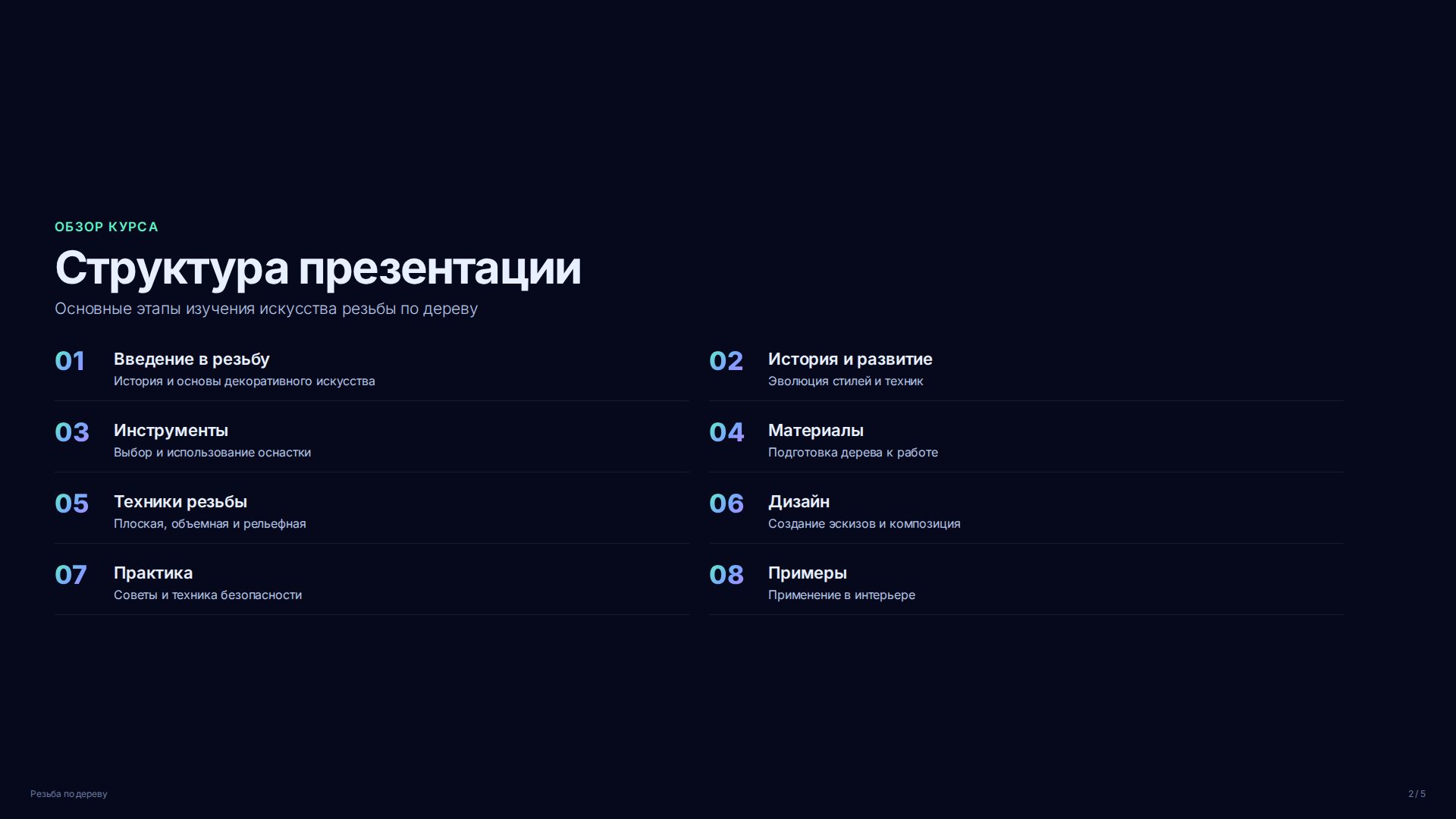The width and height of the screenshot is (1456, 819).
Task: Select the 'Примеры' title
Action: [808, 573]
